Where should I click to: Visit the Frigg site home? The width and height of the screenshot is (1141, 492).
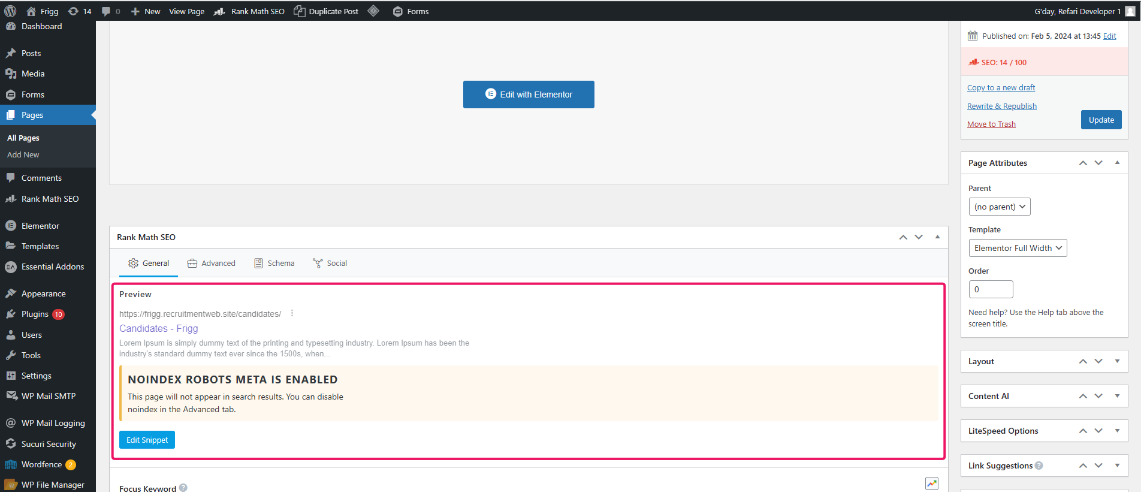tap(42, 11)
